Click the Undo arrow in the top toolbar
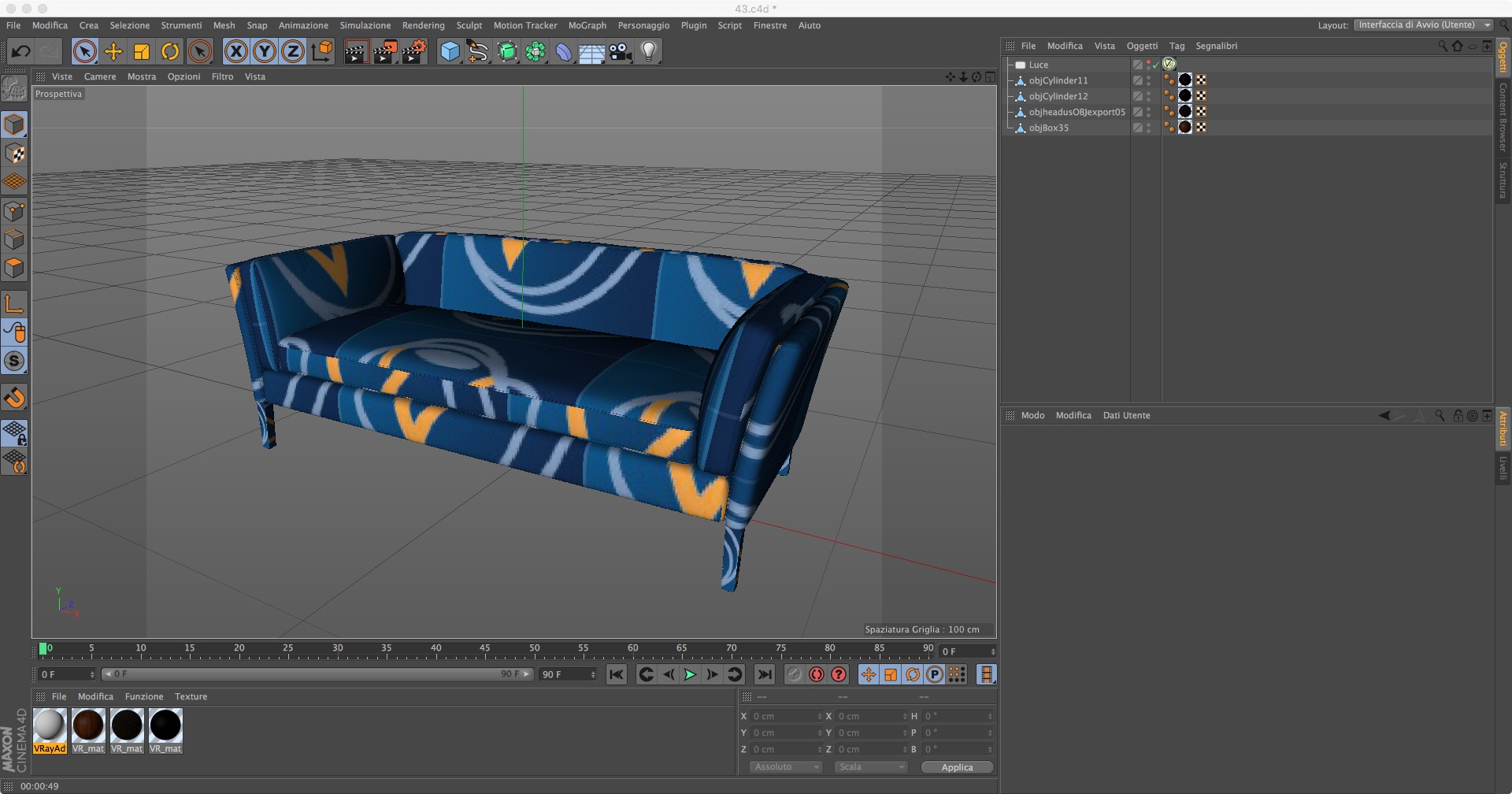 coord(20,52)
